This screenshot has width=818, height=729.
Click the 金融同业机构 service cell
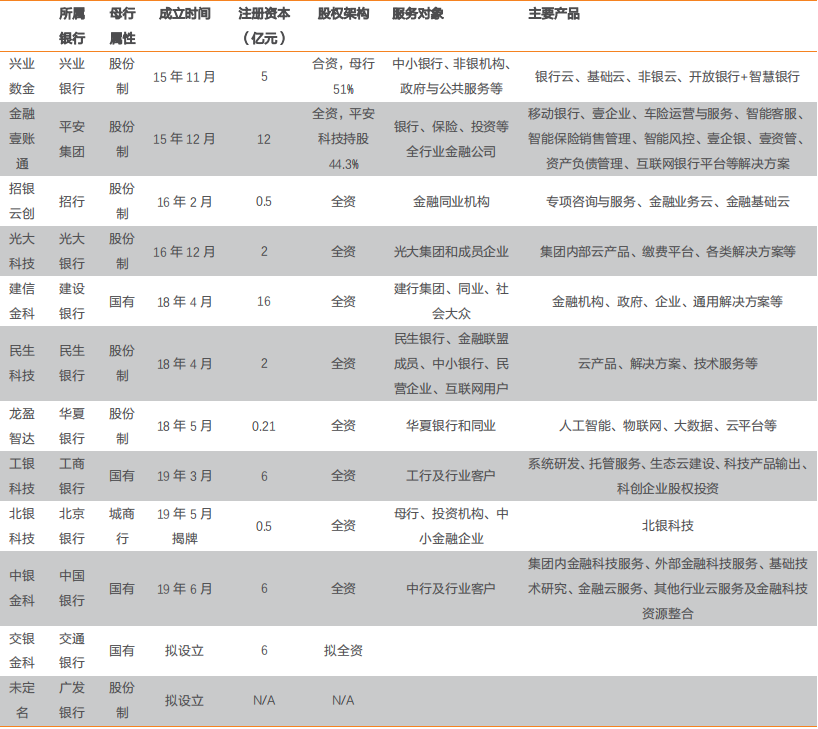(451, 201)
